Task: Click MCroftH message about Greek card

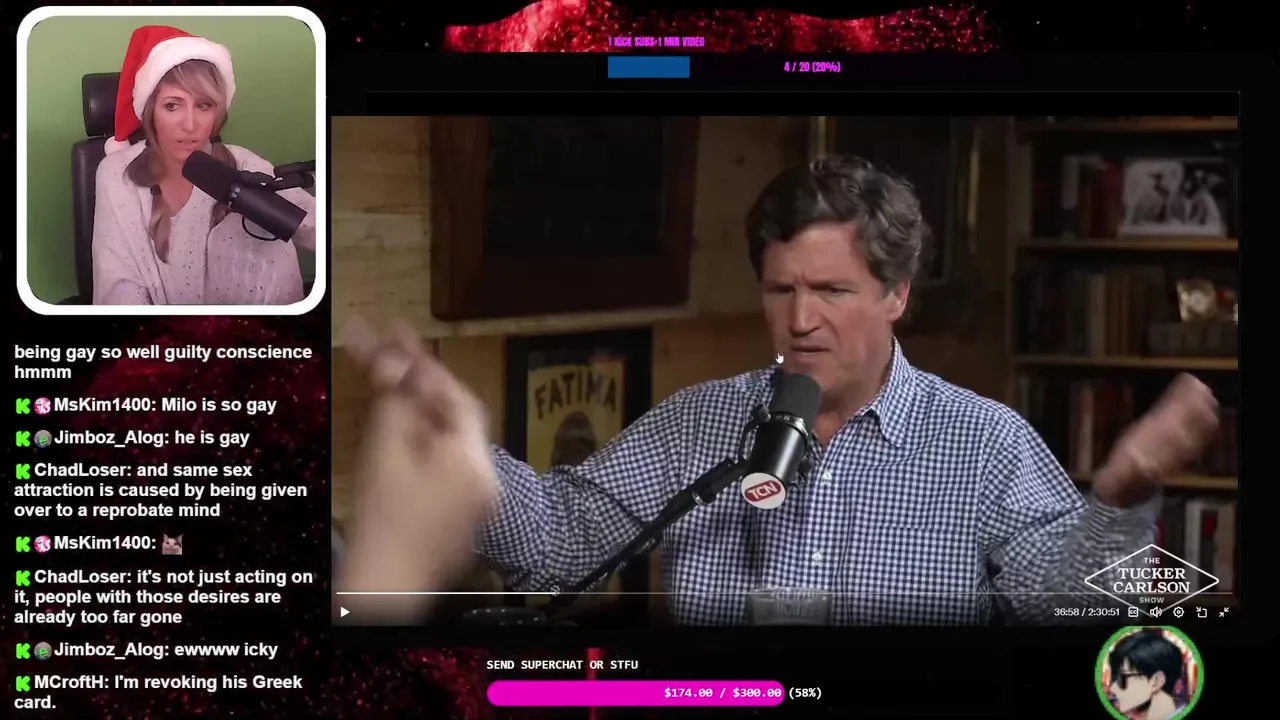Action: tap(158, 692)
